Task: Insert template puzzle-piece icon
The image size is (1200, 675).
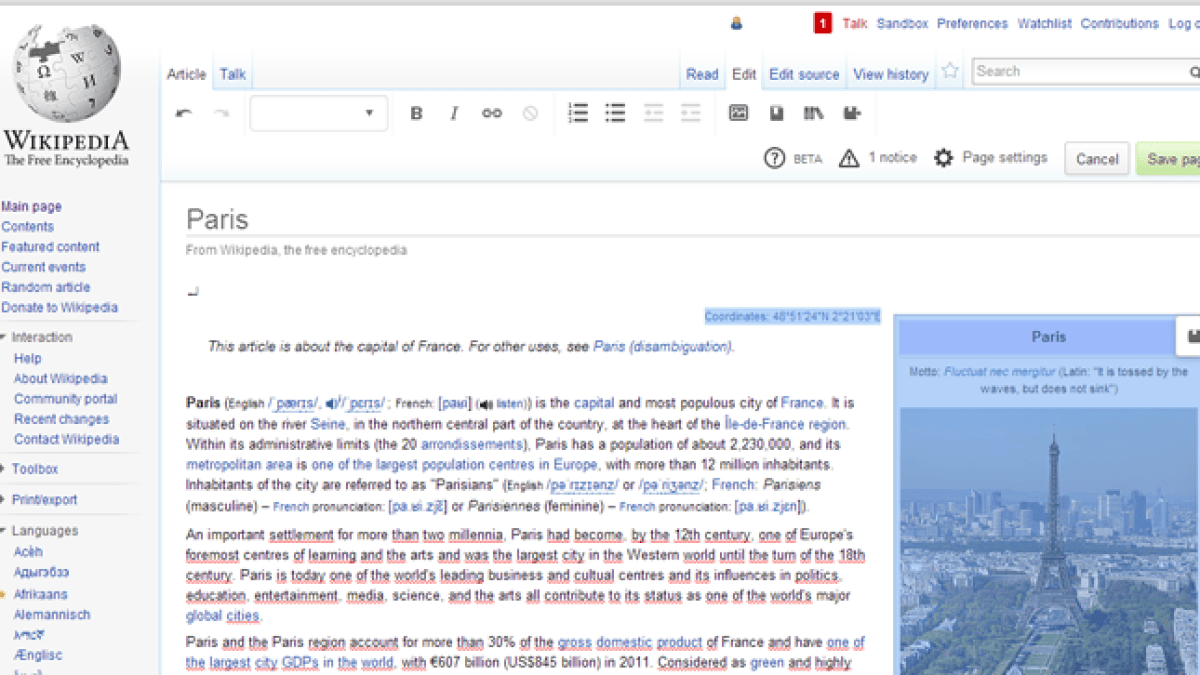Action: point(851,113)
